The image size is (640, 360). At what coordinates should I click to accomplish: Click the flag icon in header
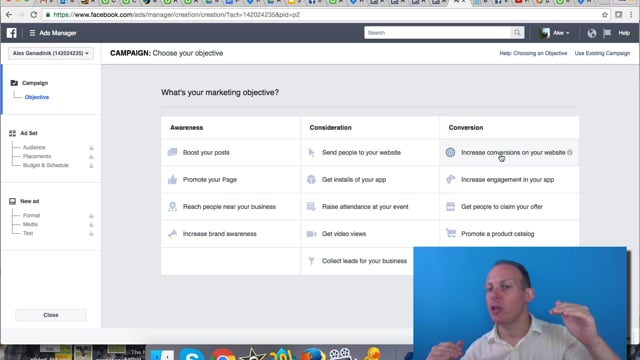coord(607,33)
